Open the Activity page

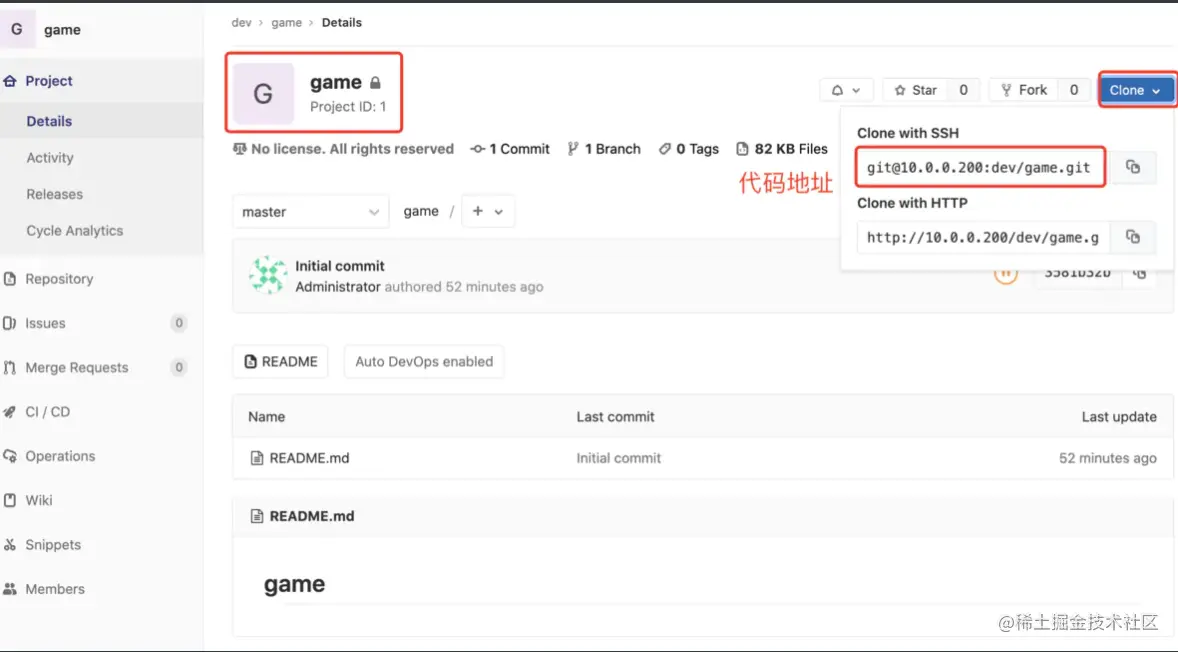pos(50,158)
